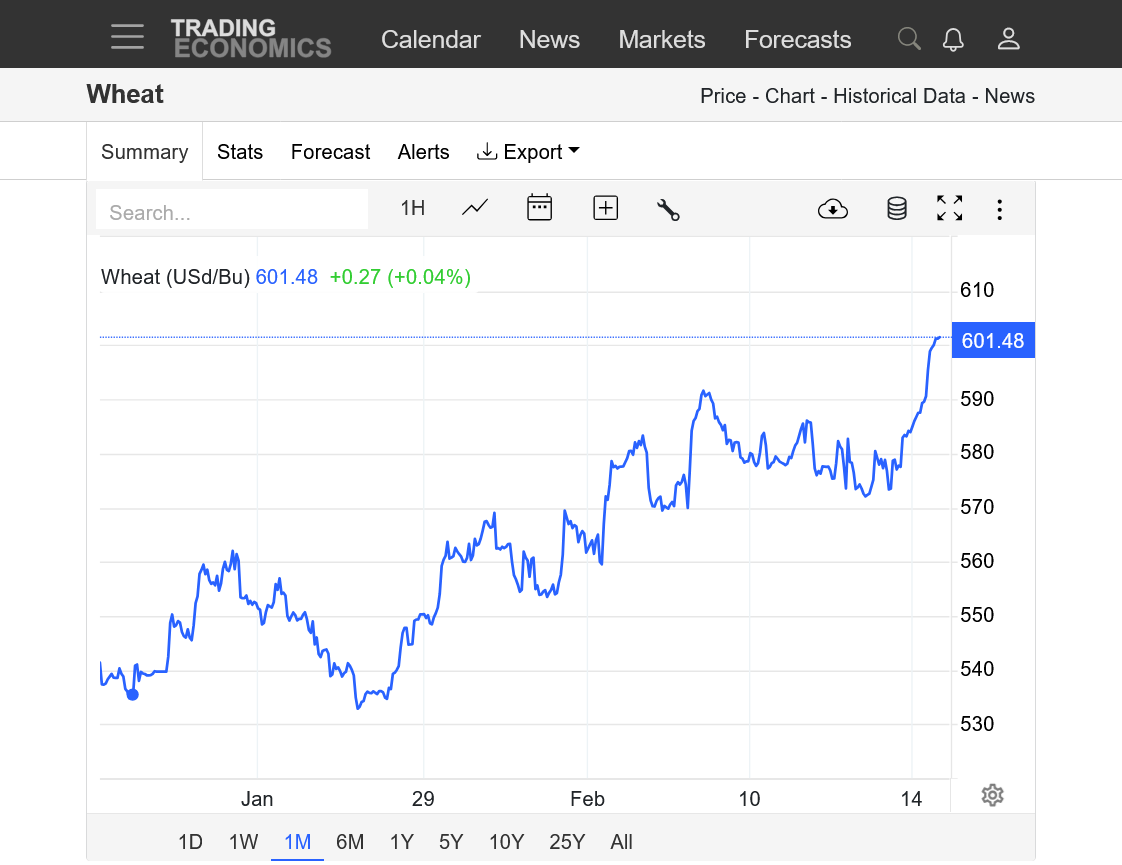Open the 1H interval selector
This screenshot has height=865, width=1122.
(412, 208)
